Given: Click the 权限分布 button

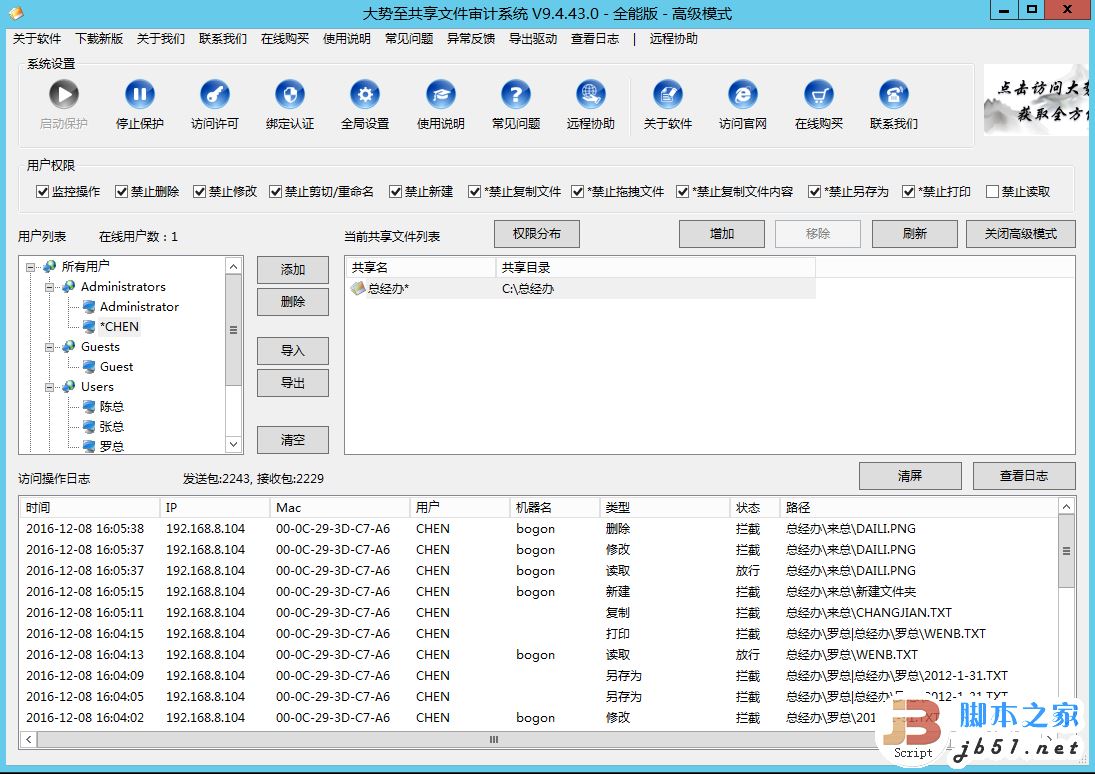Looking at the screenshot, I should point(537,234).
